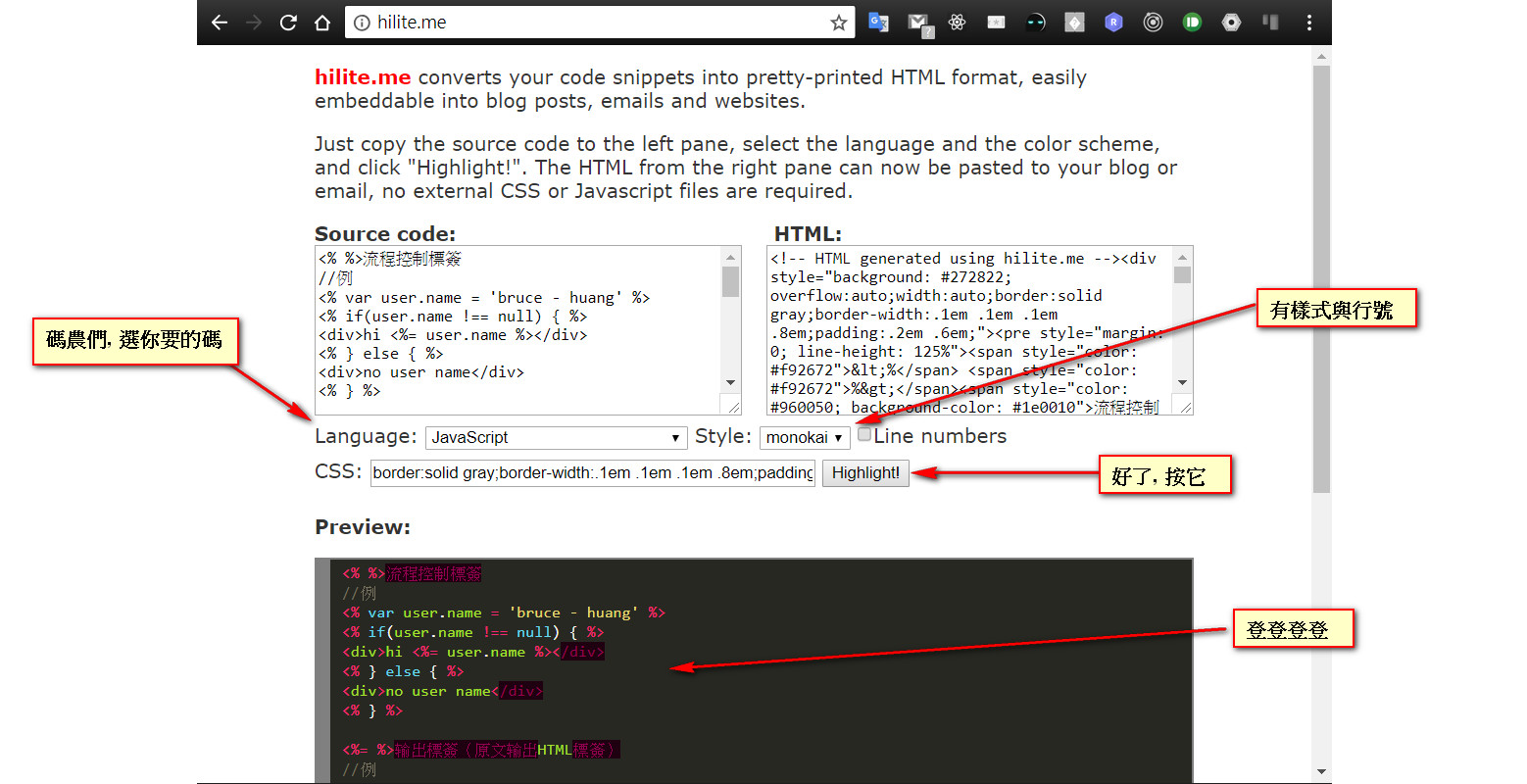Viewport: 1527px width, 784px height.
Task: View site information icon beside hilite.me
Action: pos(362,23)
